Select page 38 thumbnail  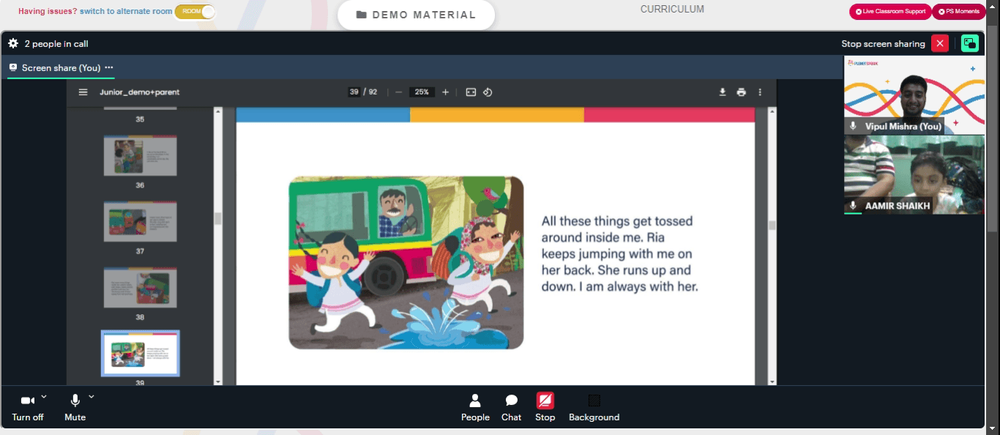coord(140,288)
